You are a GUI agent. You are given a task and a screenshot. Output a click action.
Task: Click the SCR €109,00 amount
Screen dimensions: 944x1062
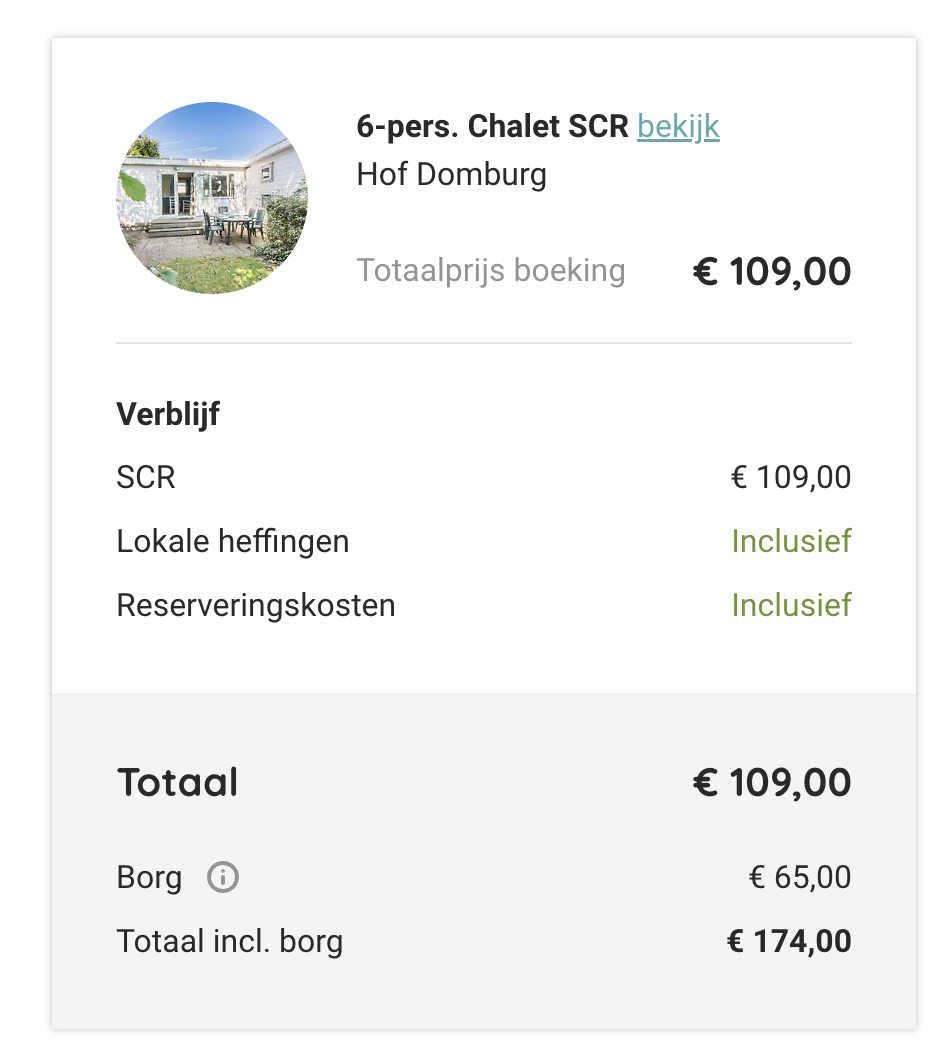coord(791,477)
